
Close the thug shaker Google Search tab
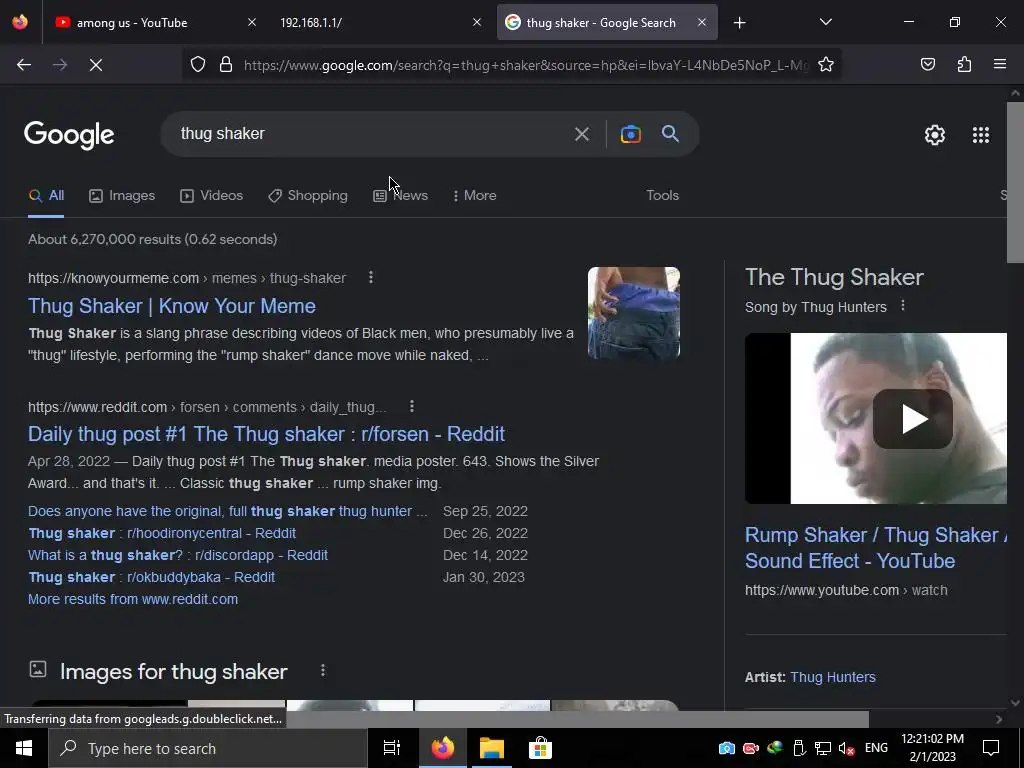click(701, 22)
